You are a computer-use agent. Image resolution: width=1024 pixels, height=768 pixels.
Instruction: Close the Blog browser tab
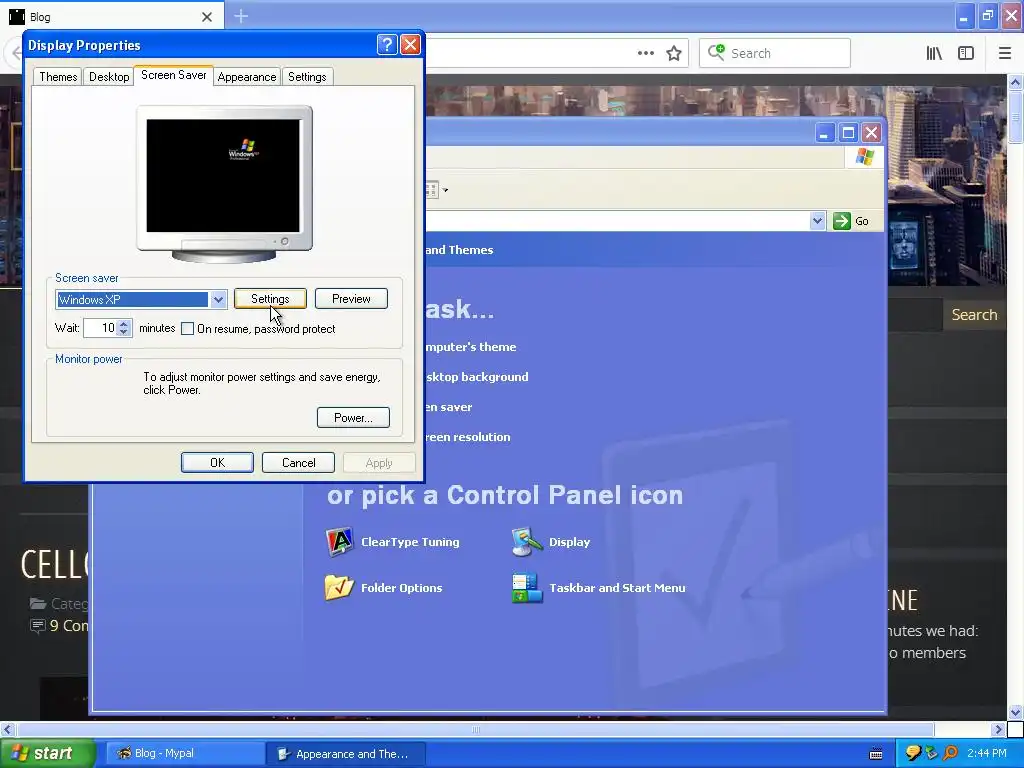coord(207,17)
